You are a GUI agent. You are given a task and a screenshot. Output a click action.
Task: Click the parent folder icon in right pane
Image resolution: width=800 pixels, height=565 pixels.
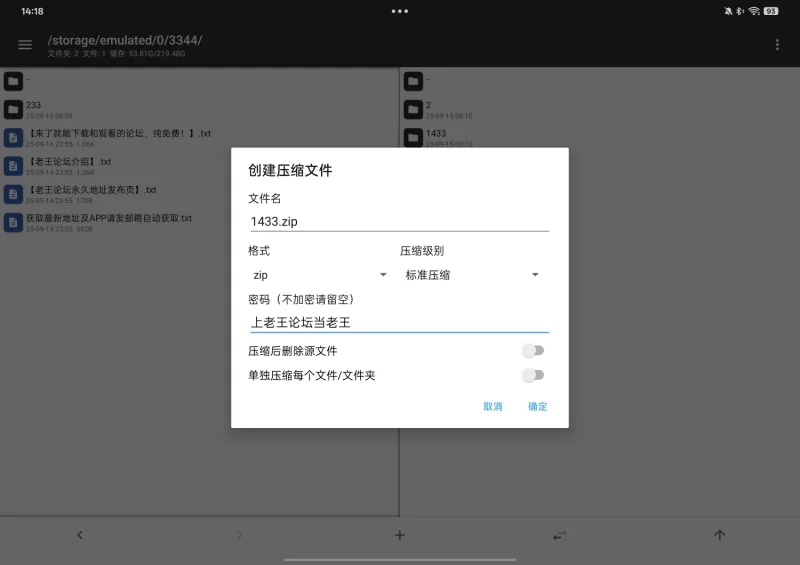(413, 81)
